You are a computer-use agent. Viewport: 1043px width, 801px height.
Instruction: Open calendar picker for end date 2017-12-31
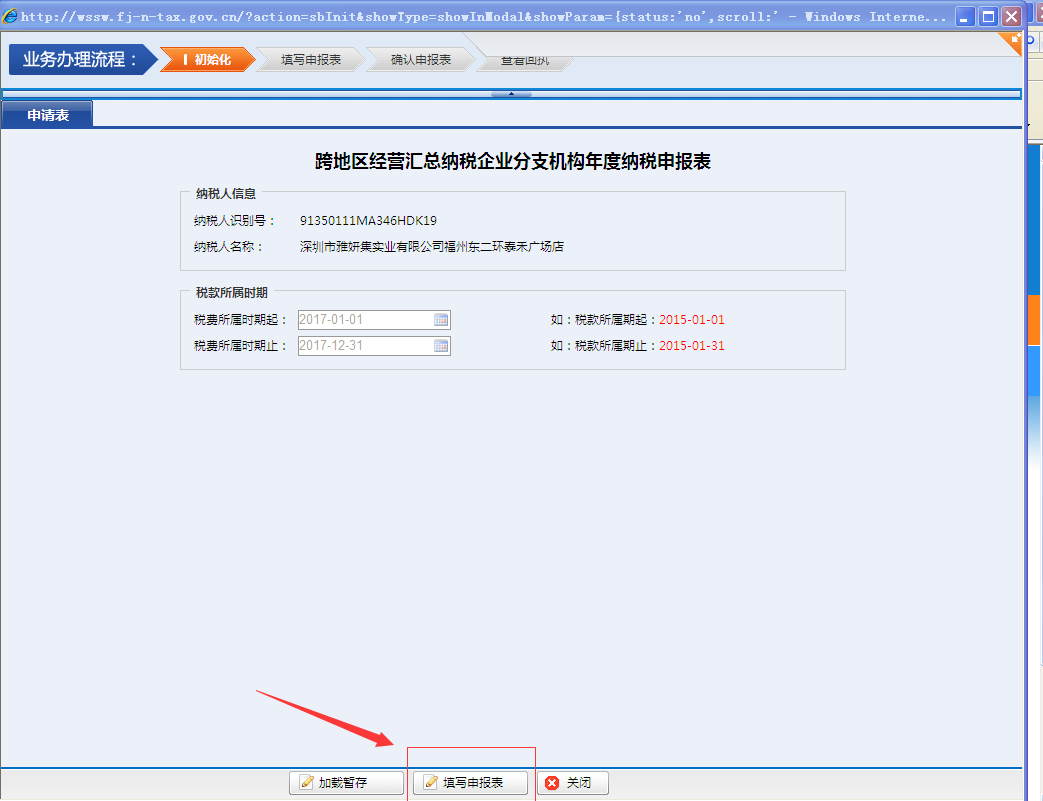pyautogui.click(x=441, y=346)
